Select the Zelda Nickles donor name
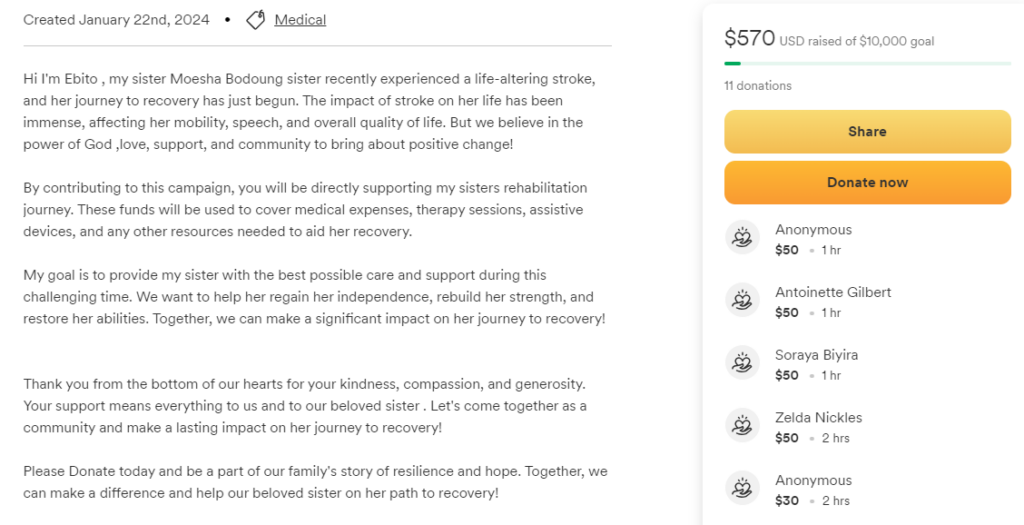 point(818,417)
